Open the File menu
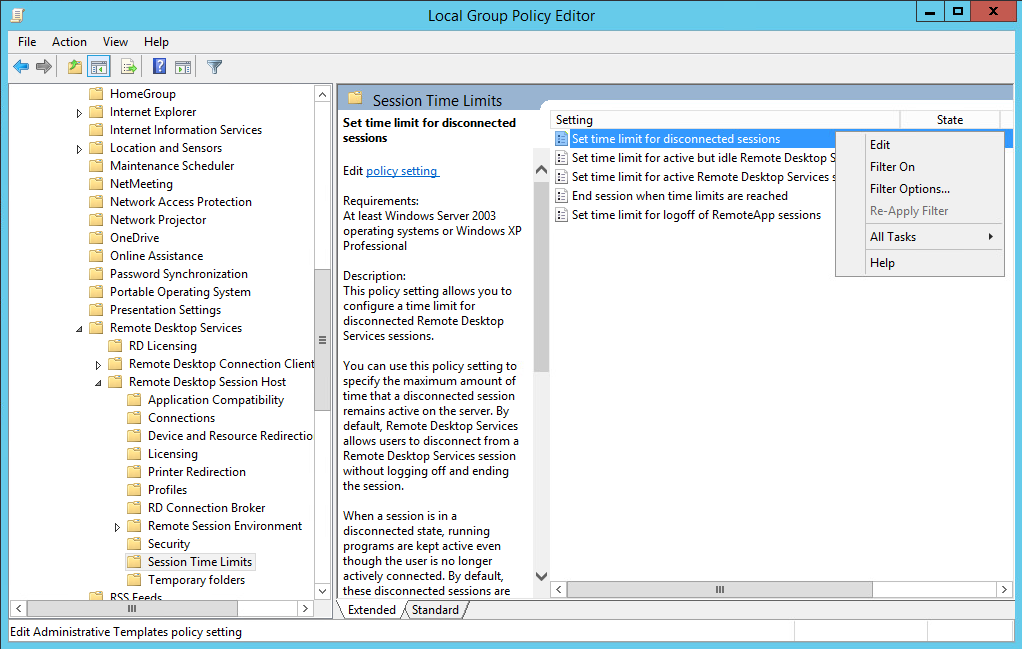The height and width of the screenshot is (649, 1022). [x=27, y=42]
